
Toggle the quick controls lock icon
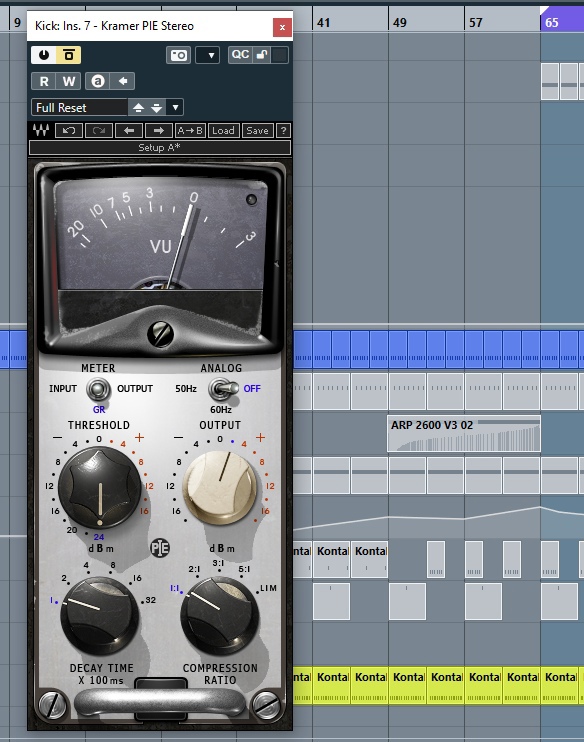(262, 54)
